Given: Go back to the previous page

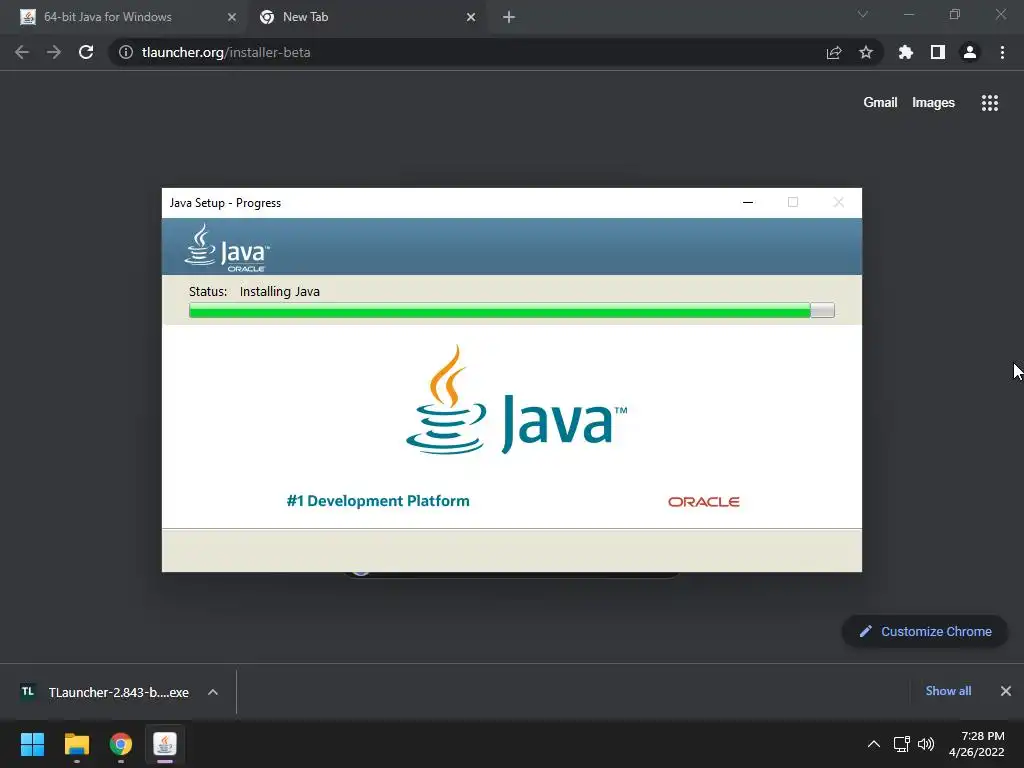Looking at the screenshot, I should 22,52.
